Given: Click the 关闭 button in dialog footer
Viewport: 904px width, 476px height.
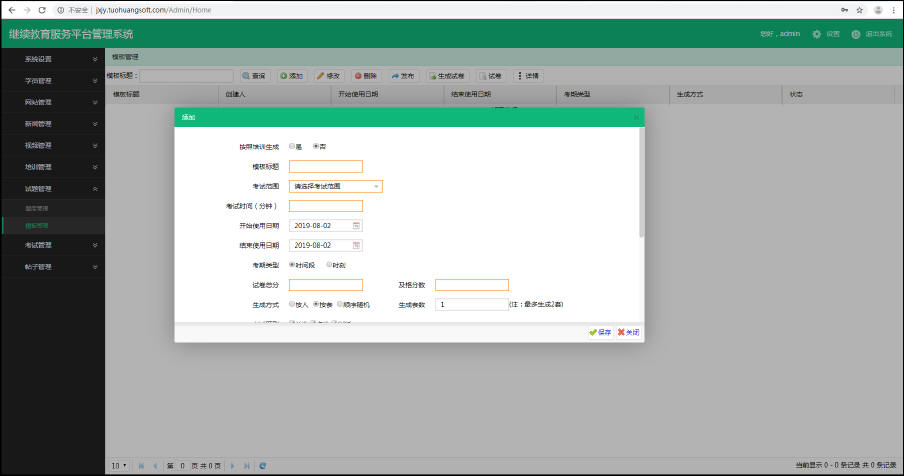Looking at the screenshot, I should pyautogui.click(x=628, y=332).
